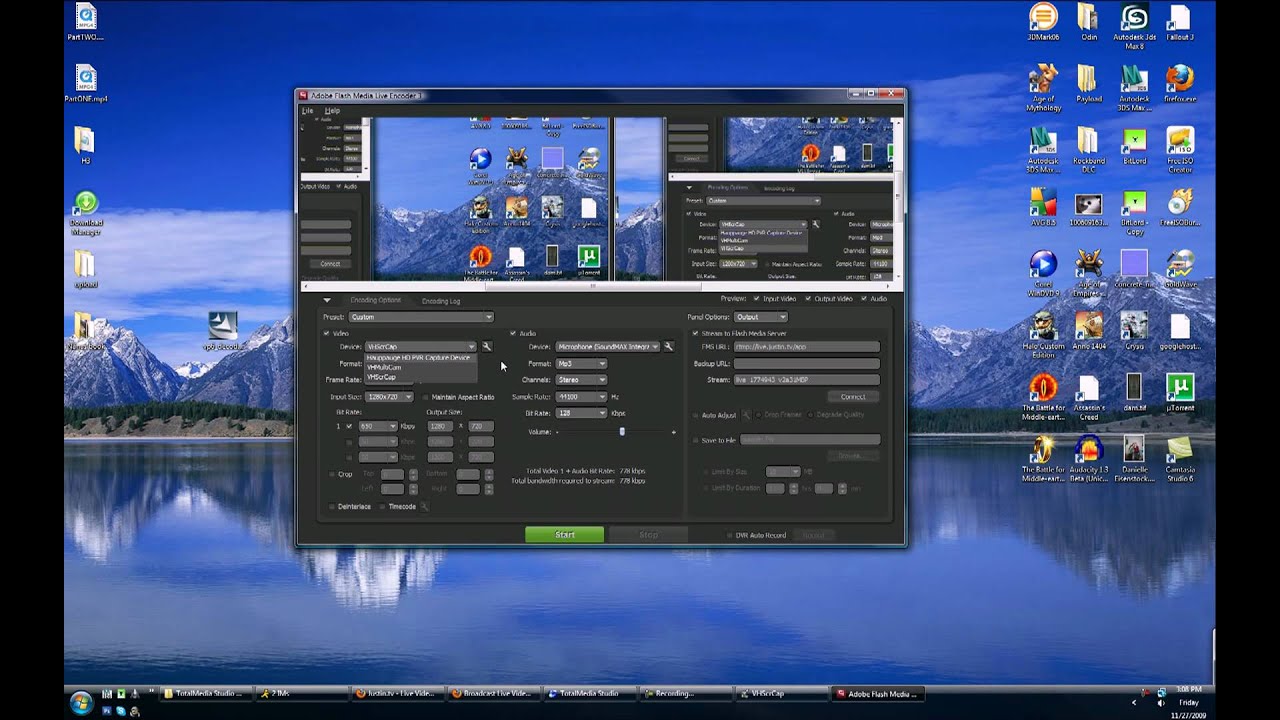The width and height of the screenshot is (1280, 720).
Task: Open the audio Bit Rate dropdown
Action: tap(581, 413)
